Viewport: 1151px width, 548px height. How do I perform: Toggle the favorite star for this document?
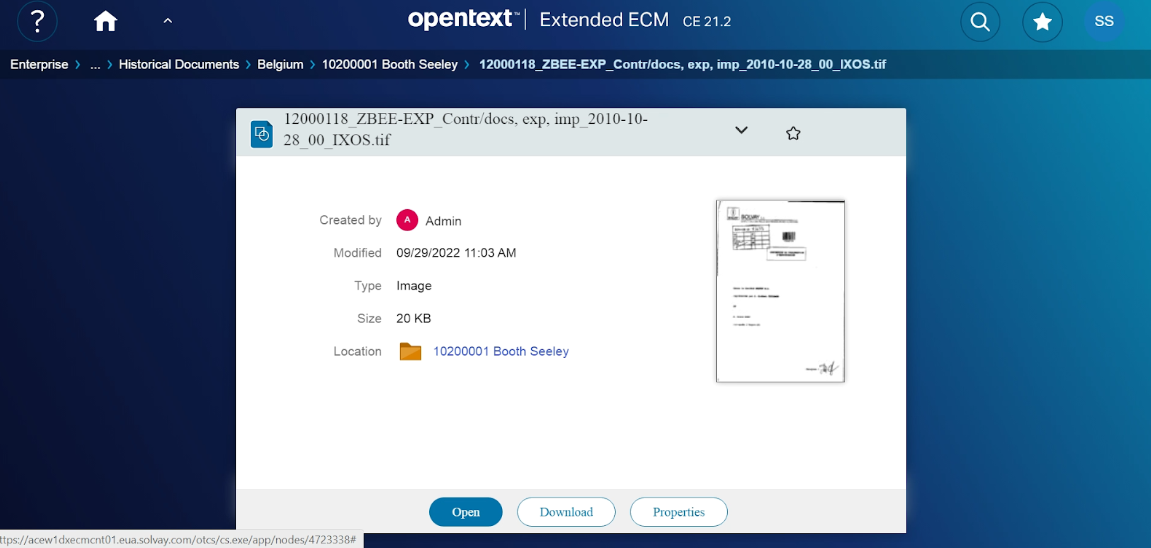(x=793, y=133)
